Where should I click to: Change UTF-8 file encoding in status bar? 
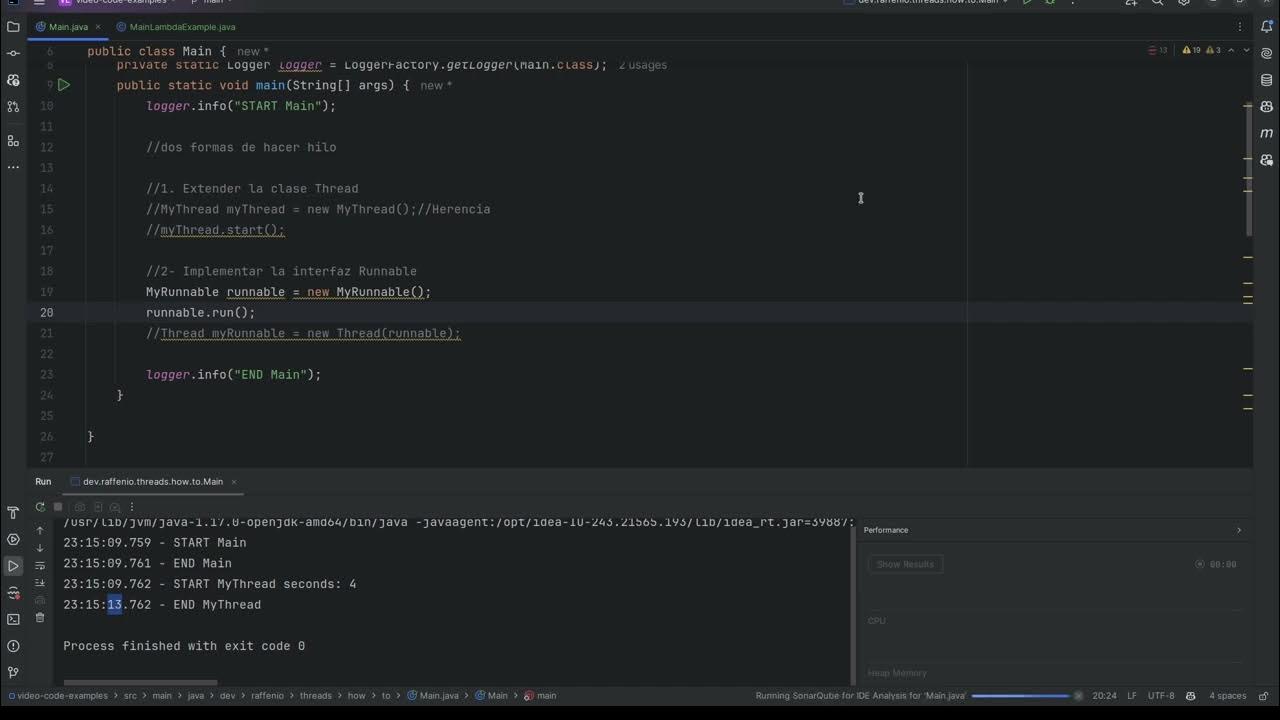click(1161, 695)
